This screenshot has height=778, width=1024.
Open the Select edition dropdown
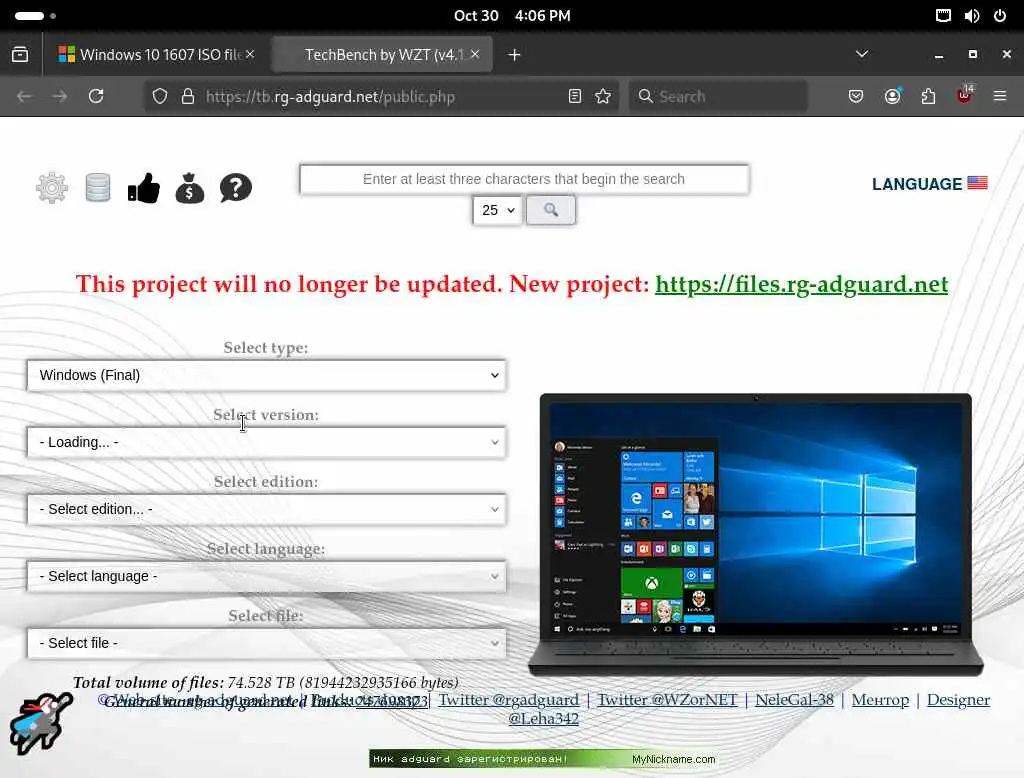point(266,509)
